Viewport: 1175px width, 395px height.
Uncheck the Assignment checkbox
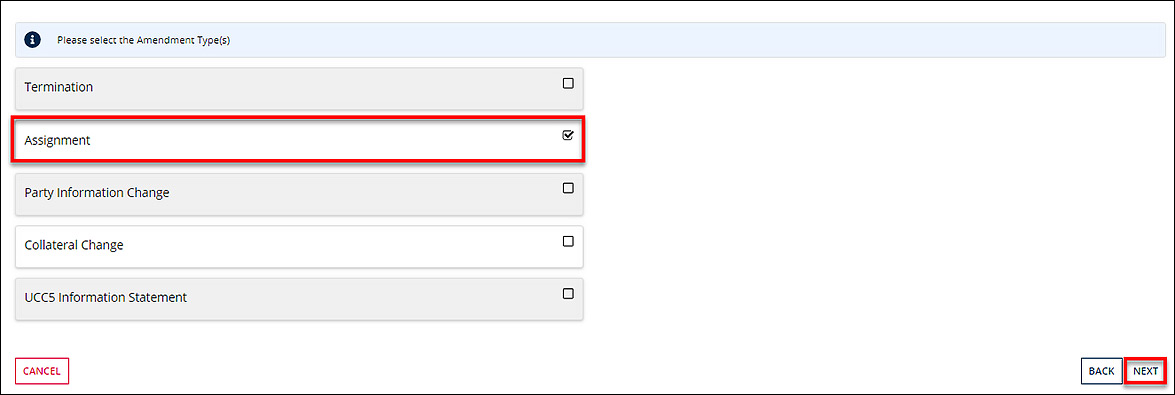[568, 136]
